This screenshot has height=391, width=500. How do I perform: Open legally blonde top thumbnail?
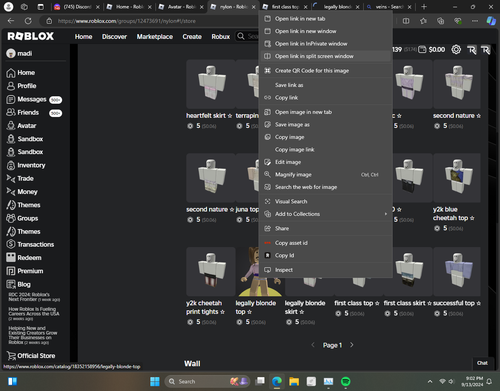click(260, 272)
